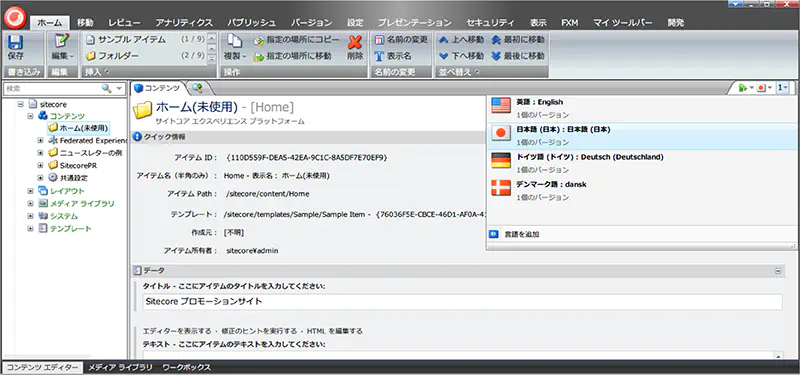
Task: Click 名前の変更 rename button
Action: 401,39
